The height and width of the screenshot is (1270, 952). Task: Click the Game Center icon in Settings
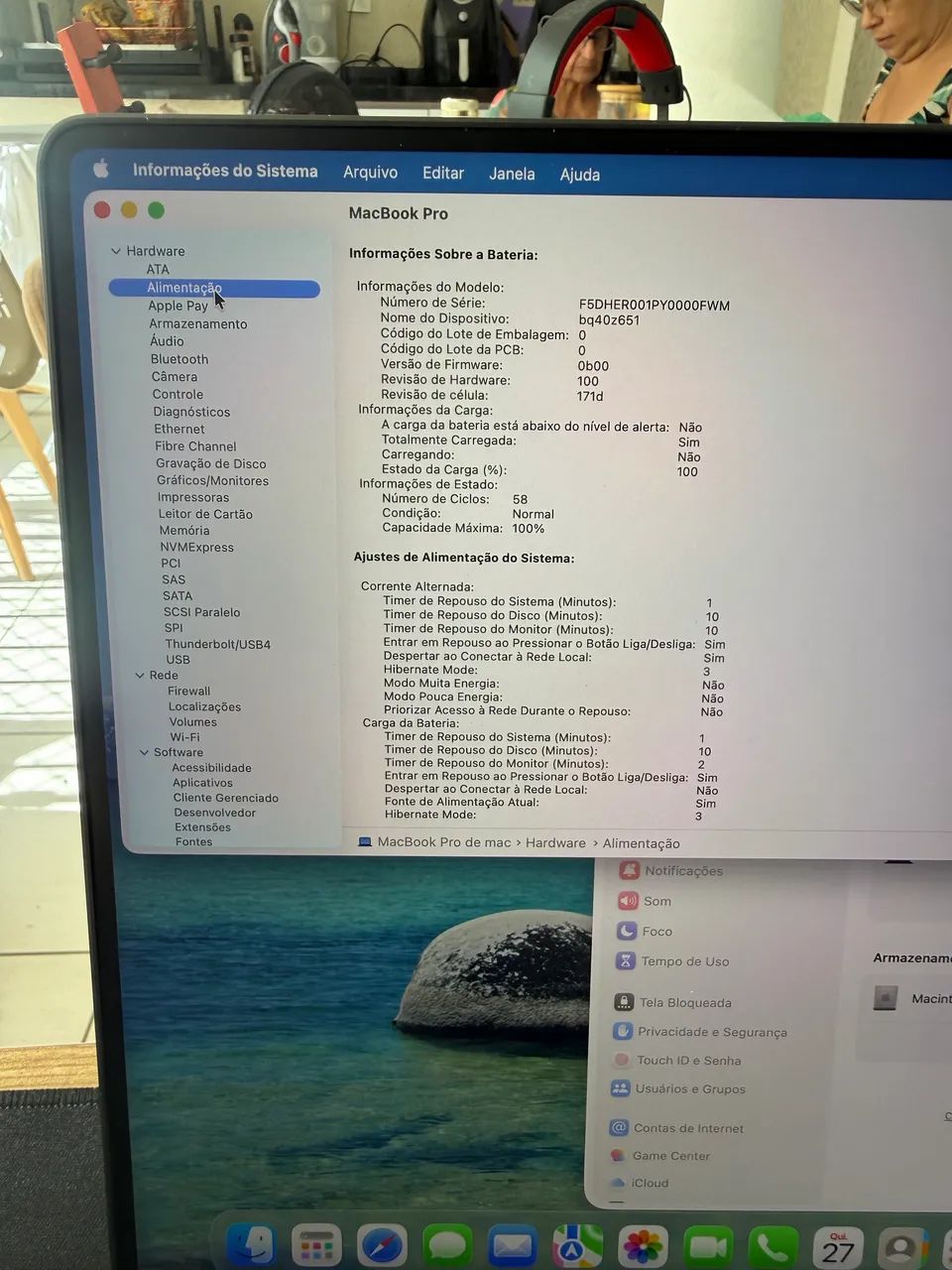[618, 1155]
